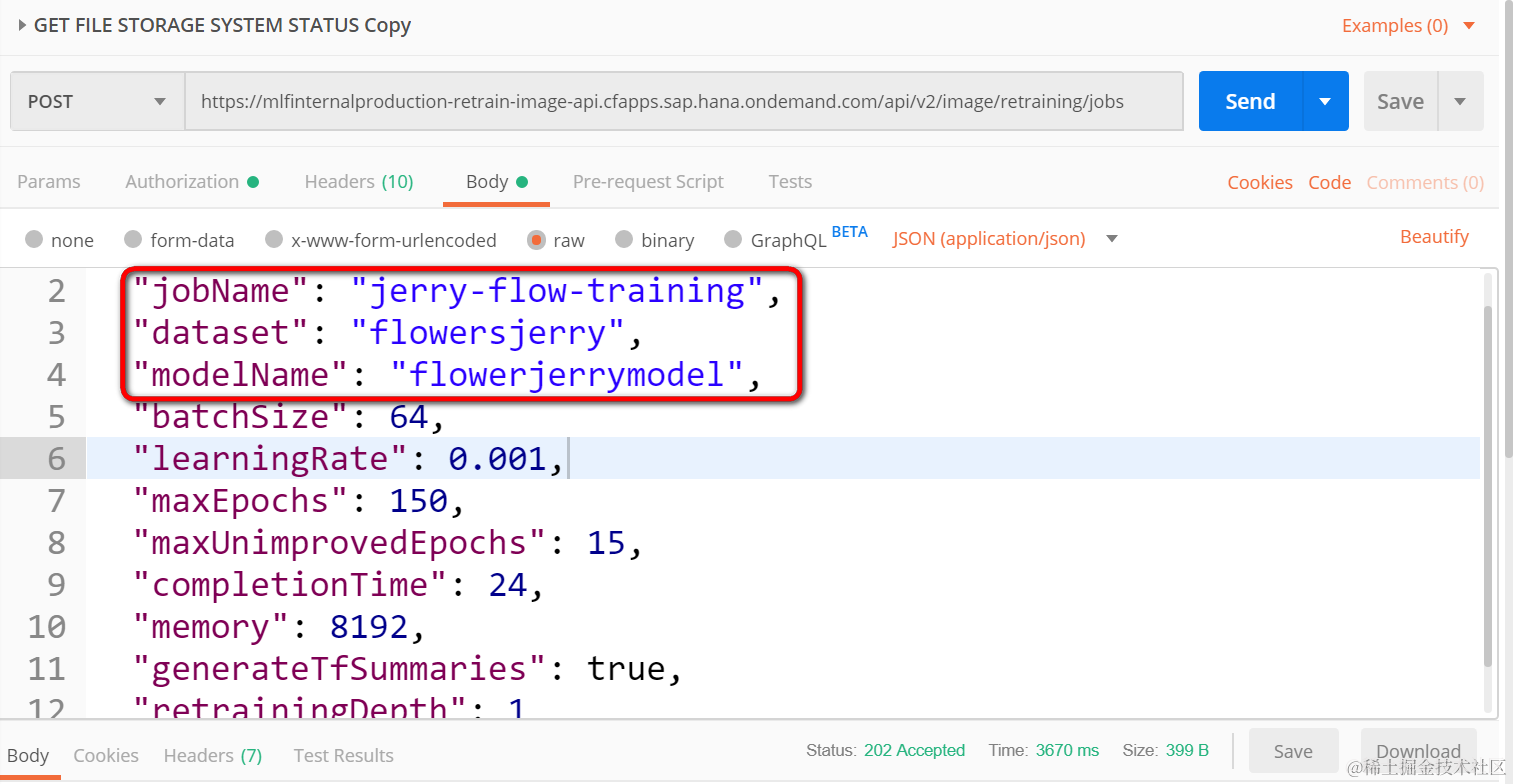Screen dimensions: 1513x784
Task: Switch to the Params tab
Action: 49,182
